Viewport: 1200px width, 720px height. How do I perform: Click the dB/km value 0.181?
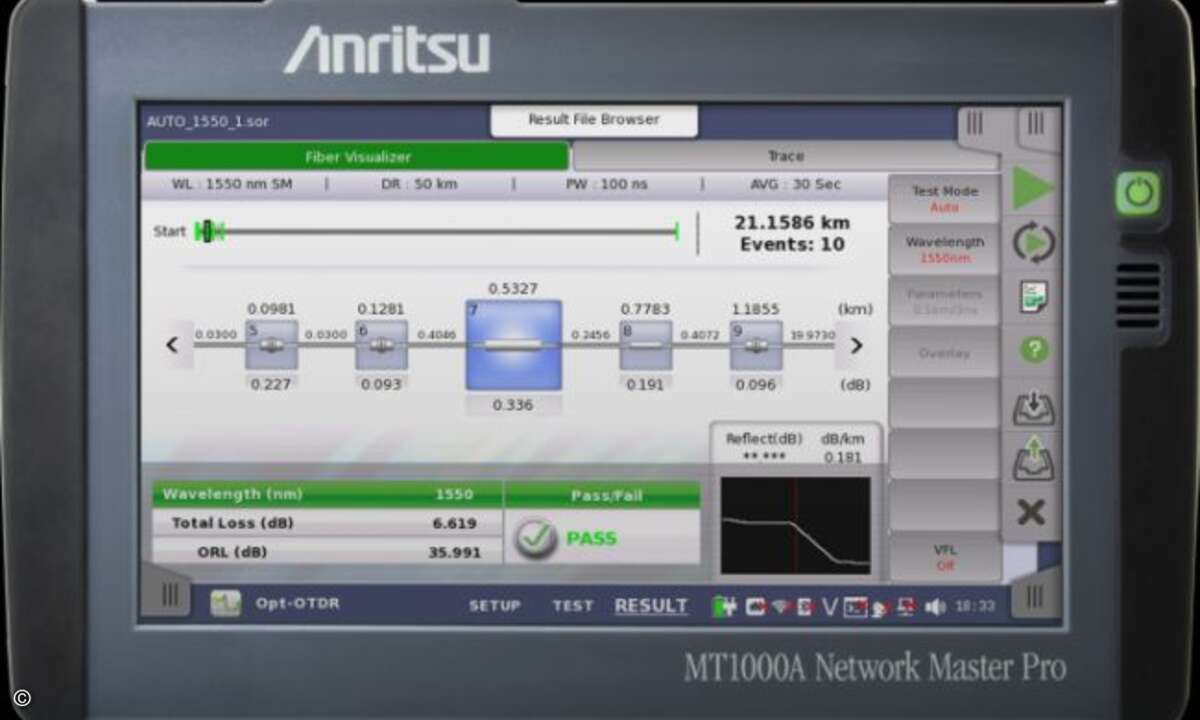click(843, 458)
